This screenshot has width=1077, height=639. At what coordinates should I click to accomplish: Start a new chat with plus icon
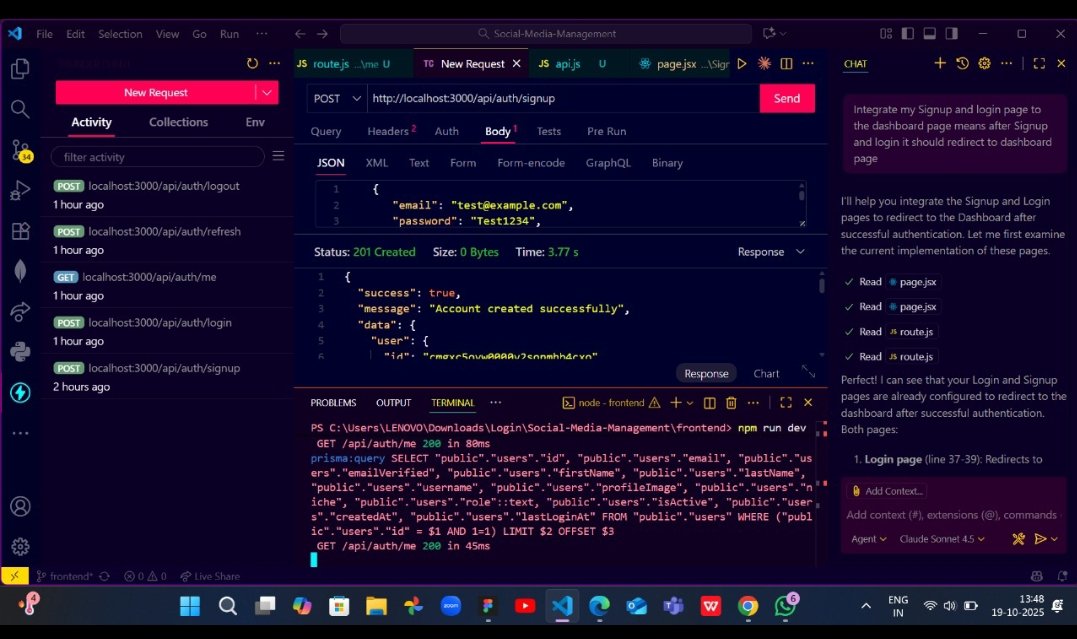(940, 63)
